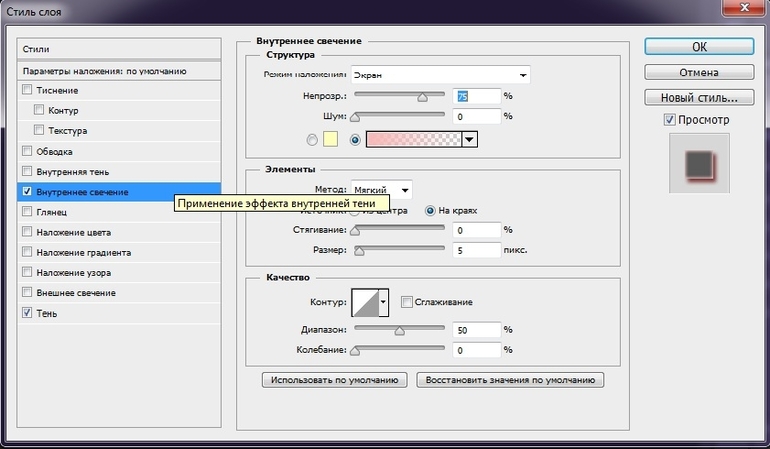Click the Непрозр. opacity slider

pos(400,97)
